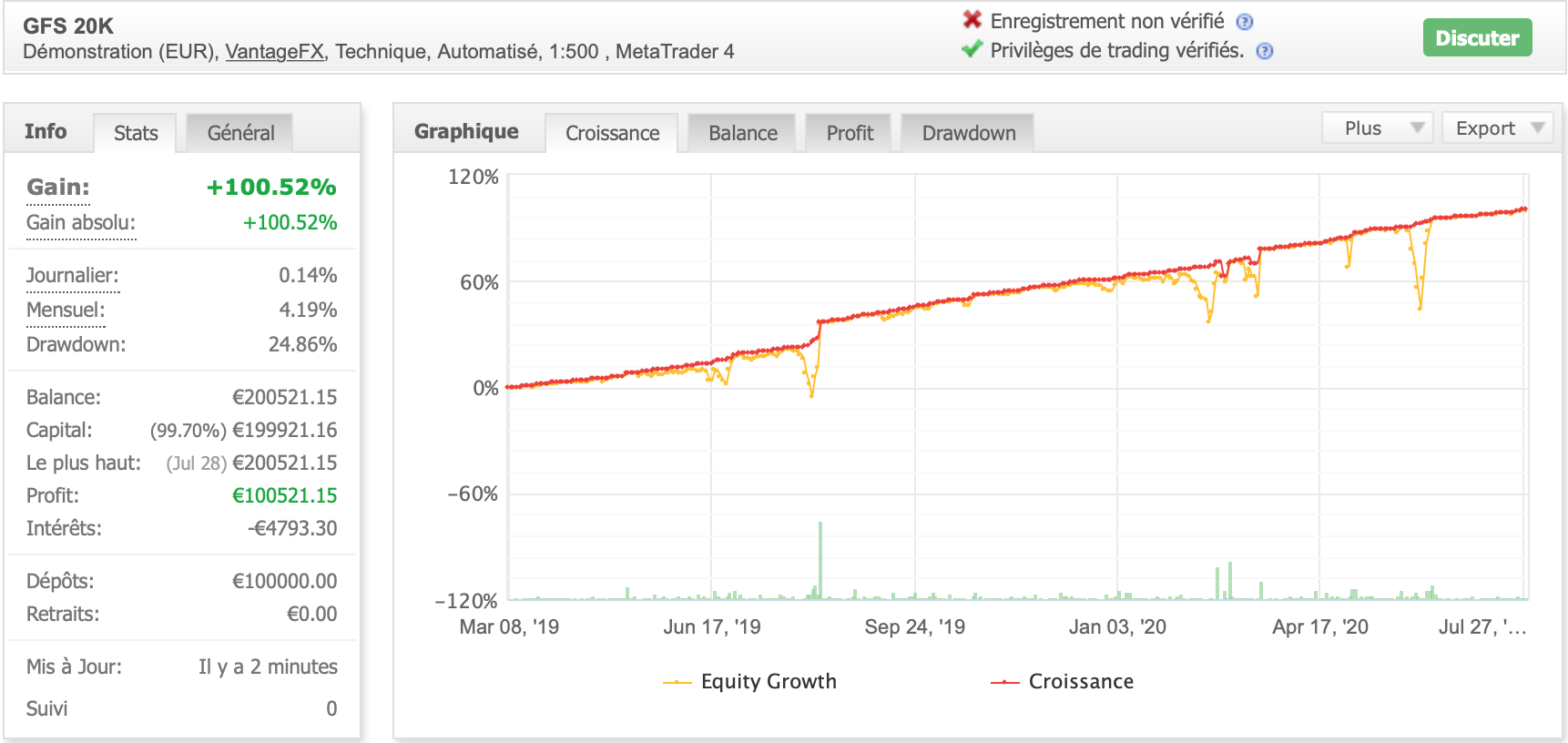Open the VantageFX broker link
The height and width of the screenshot is (743, 1568).
click(x=274, y=51)
